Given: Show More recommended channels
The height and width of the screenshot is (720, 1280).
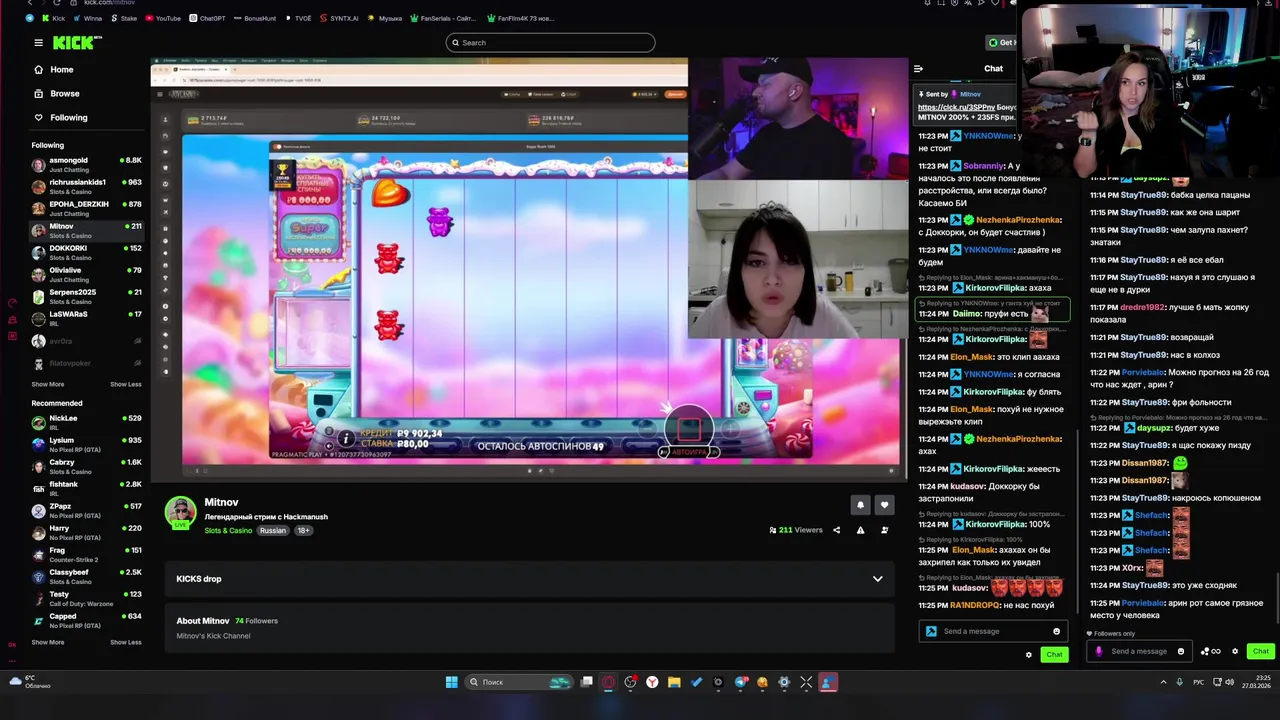Looking at the screenshot, I should [47, 642].
